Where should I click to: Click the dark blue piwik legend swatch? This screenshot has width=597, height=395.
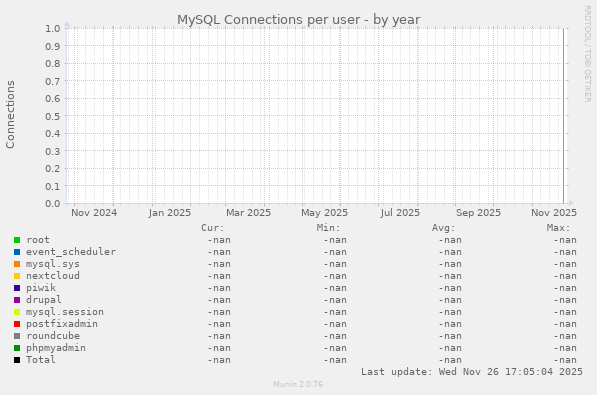pyautogui.click(x=17, y=288)
